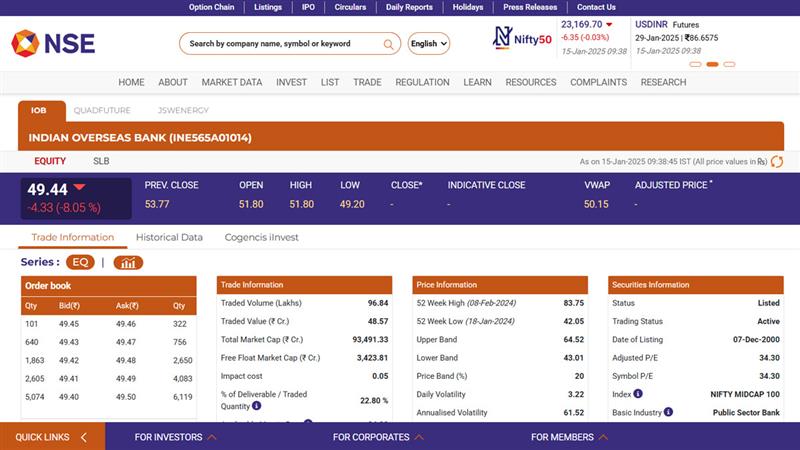This screenshot has width=800, height=450.
Task: Open the English language dropdown
Action: 429,44
